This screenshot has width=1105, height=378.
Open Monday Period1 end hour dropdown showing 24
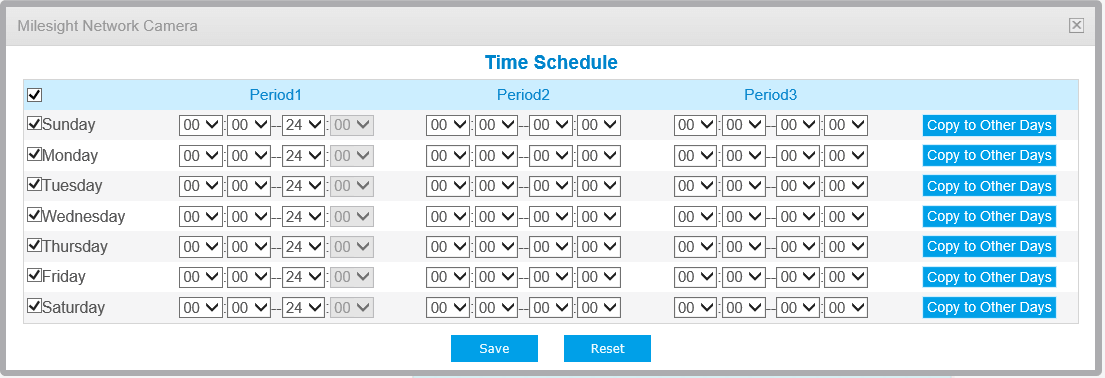tap(303, 156)
